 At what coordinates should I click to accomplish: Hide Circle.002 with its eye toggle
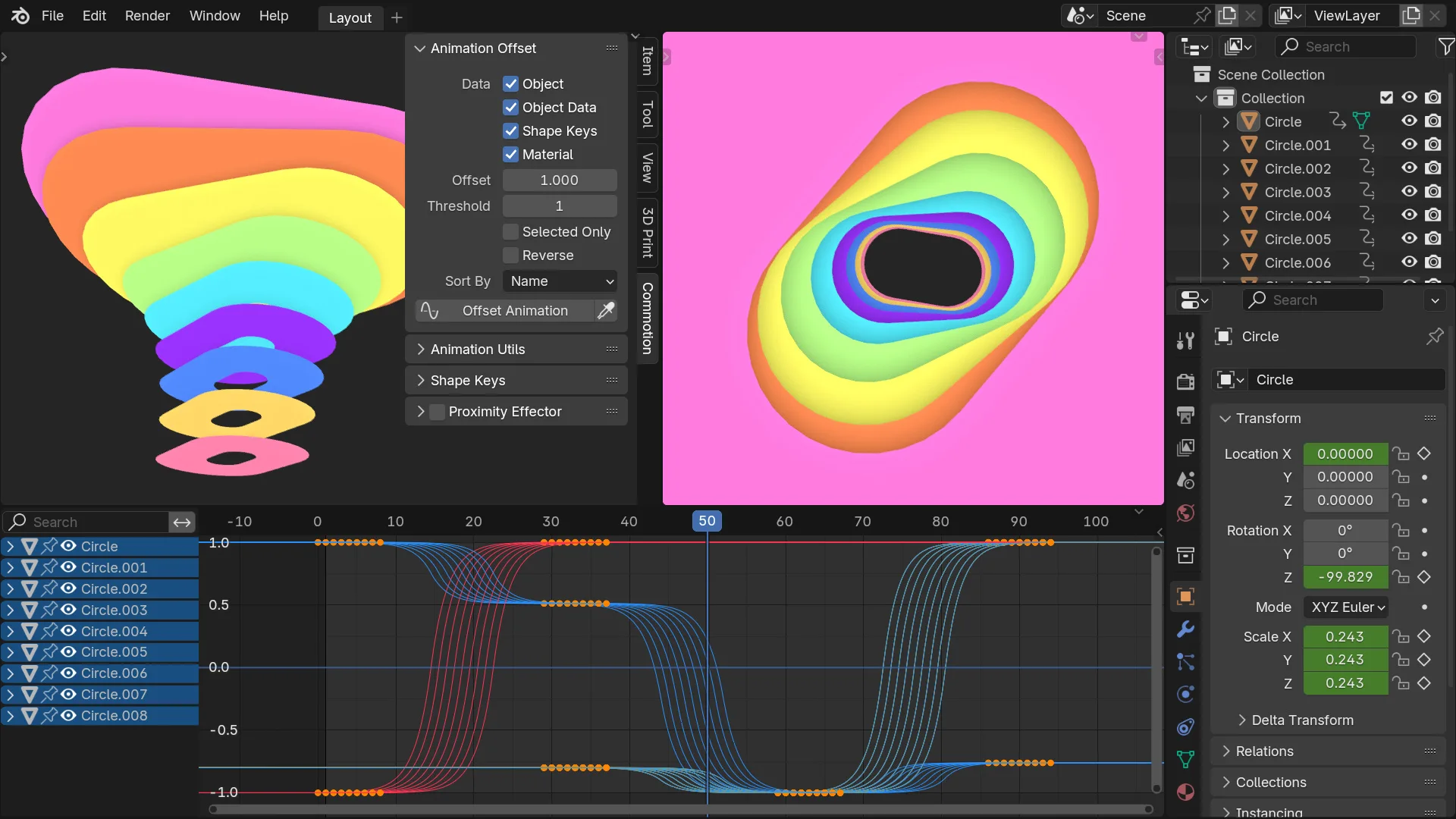pyautogui.click(x=1409, y=168)
